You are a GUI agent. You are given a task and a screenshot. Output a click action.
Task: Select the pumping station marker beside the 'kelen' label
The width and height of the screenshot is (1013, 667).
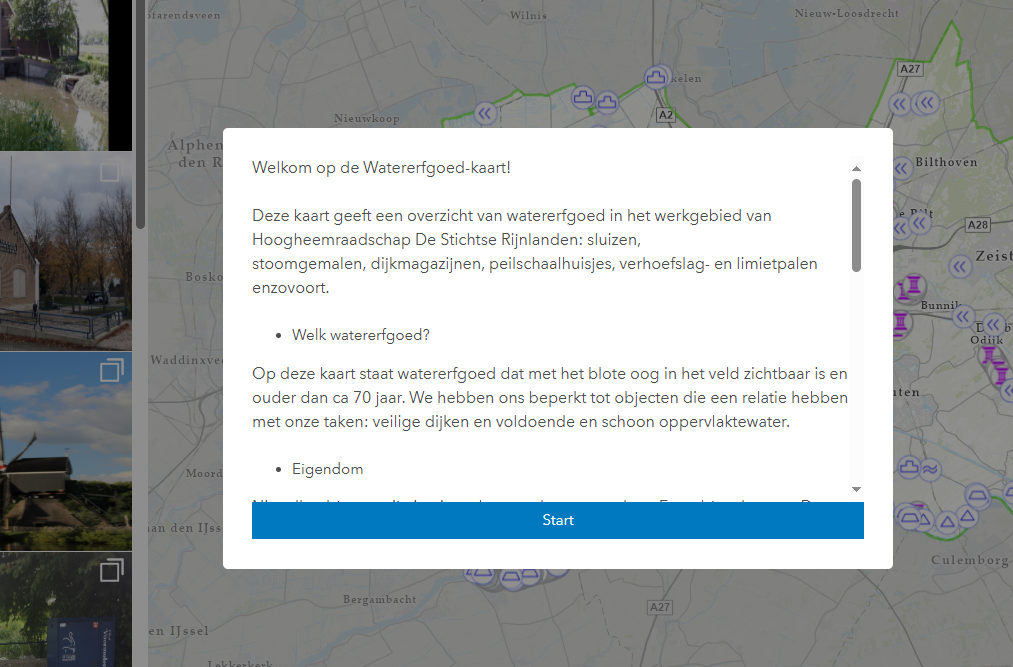(656, 78)
